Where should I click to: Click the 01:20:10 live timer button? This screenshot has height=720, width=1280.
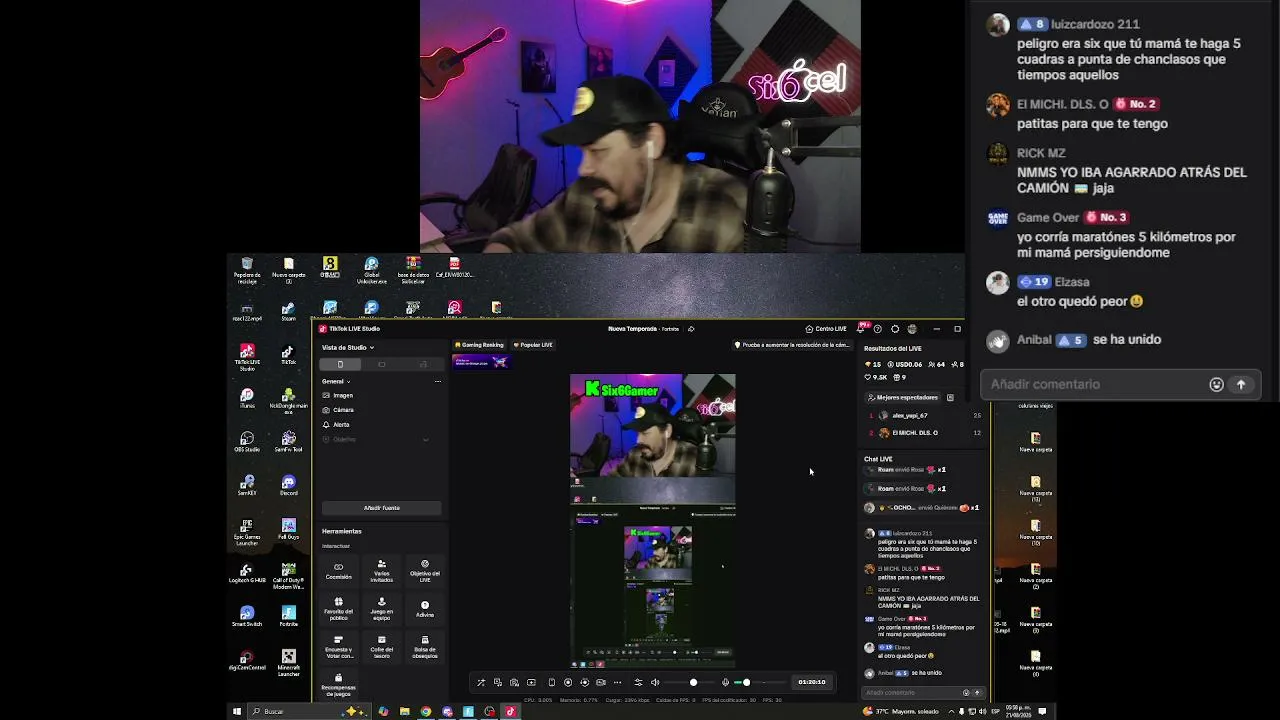point(811,682)
